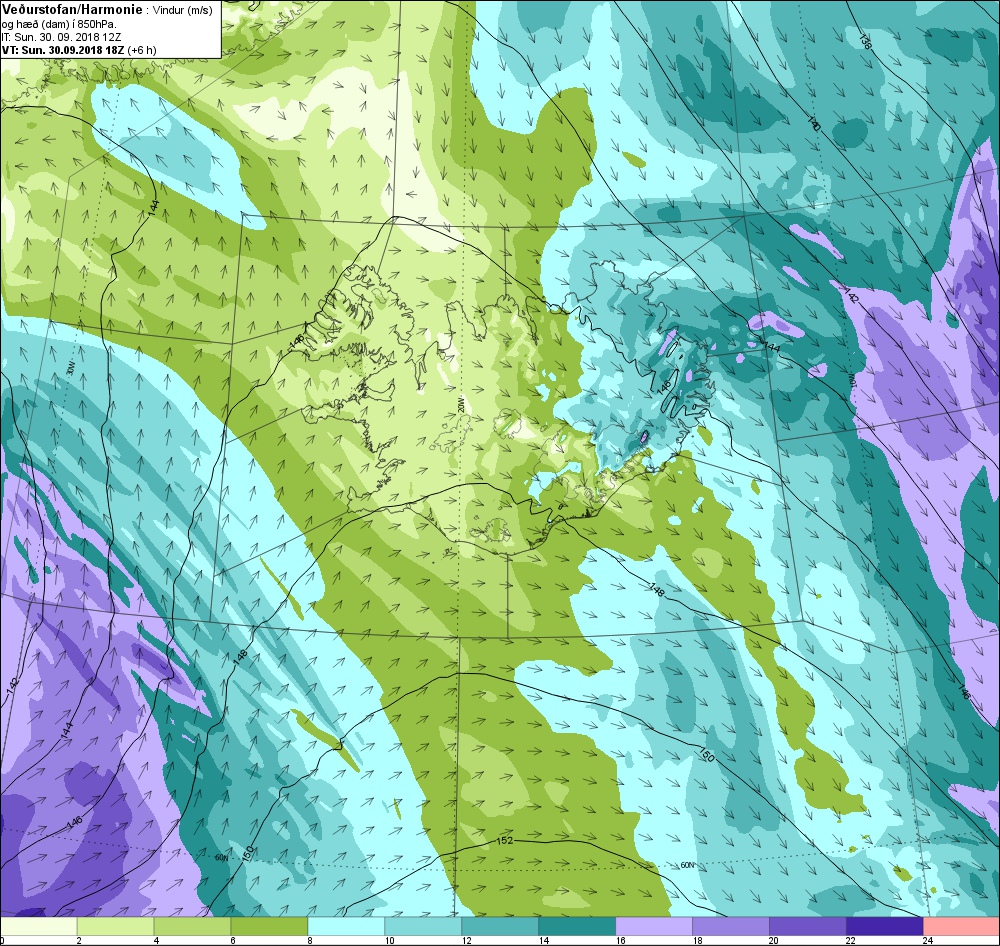
Task: Click the '140' height contour label
Action: (813, 124)
